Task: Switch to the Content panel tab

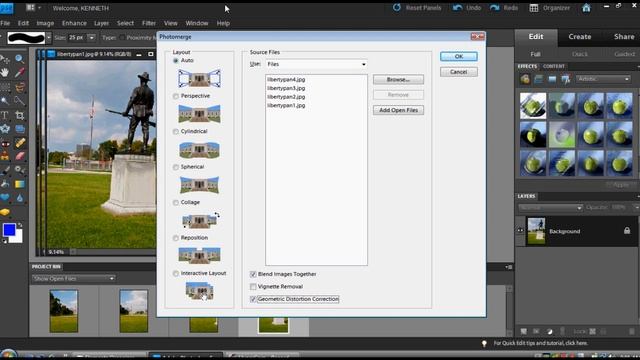Action: [554, 66]
